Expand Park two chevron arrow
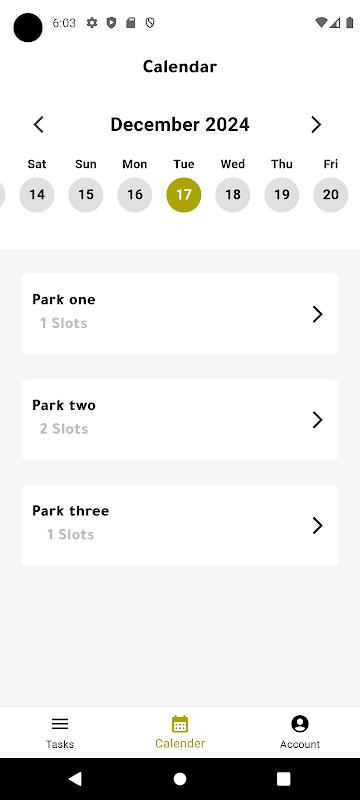 tap(317, 420)
